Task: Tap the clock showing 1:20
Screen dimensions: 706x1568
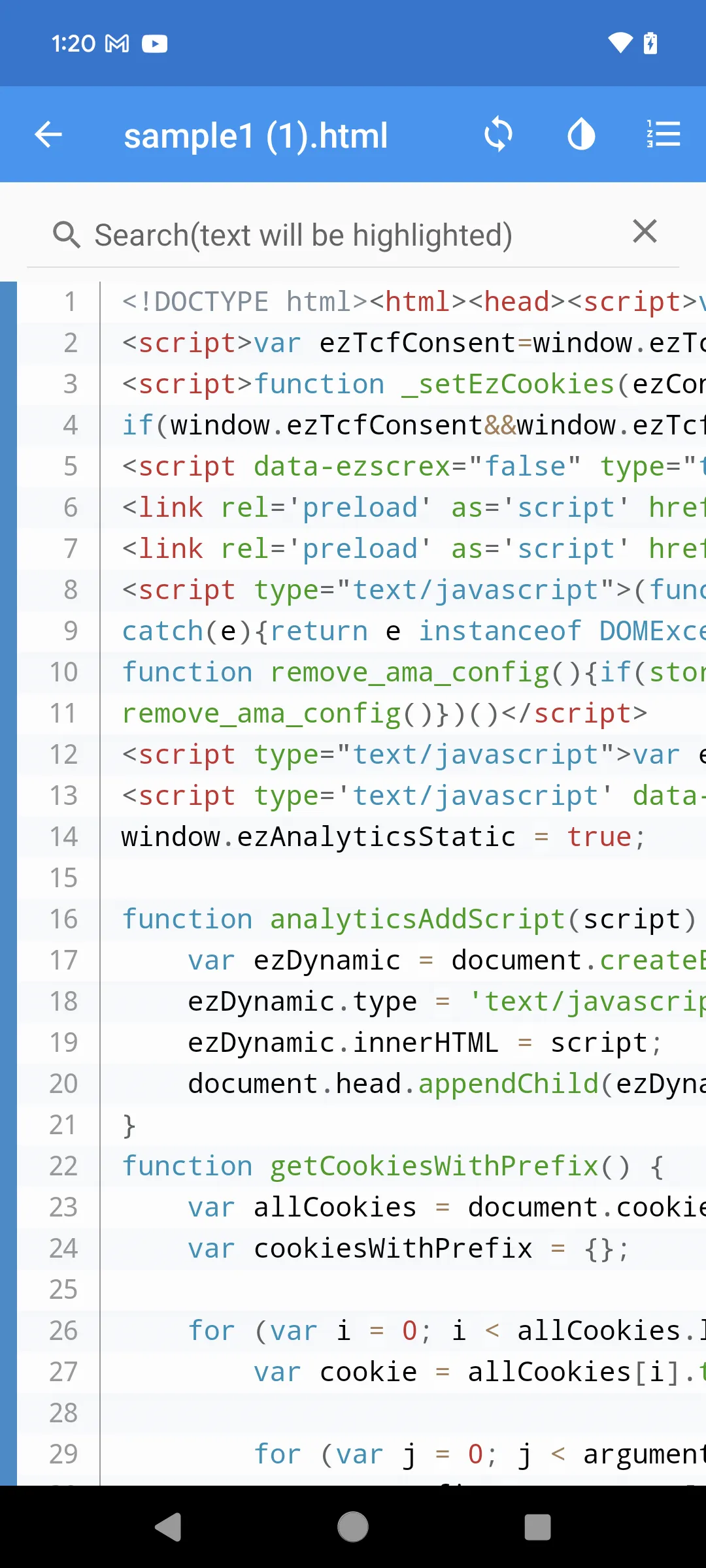Action: point(73,44)
